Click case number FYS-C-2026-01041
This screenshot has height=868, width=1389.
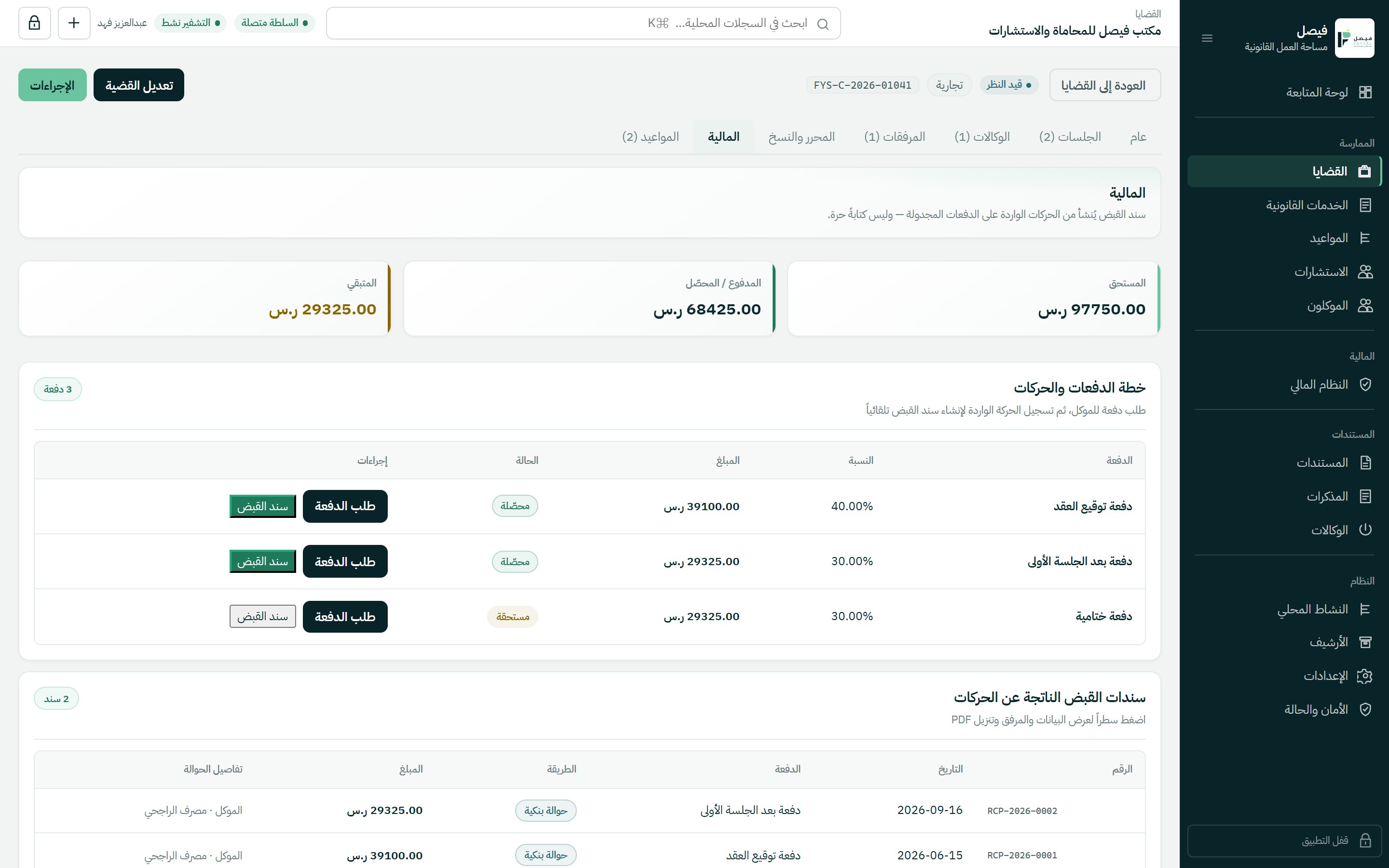tap(862, 85)
